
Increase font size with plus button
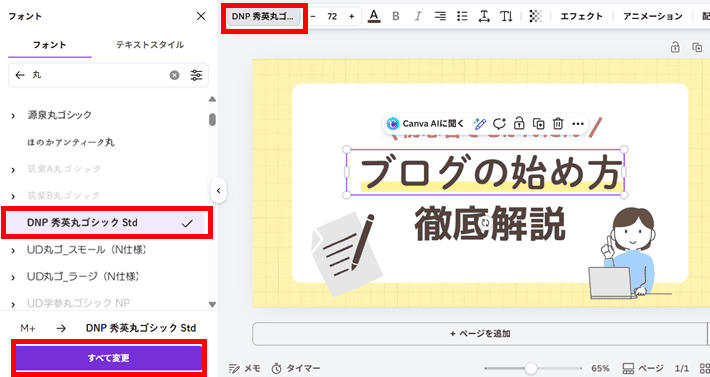coord(351,16)
